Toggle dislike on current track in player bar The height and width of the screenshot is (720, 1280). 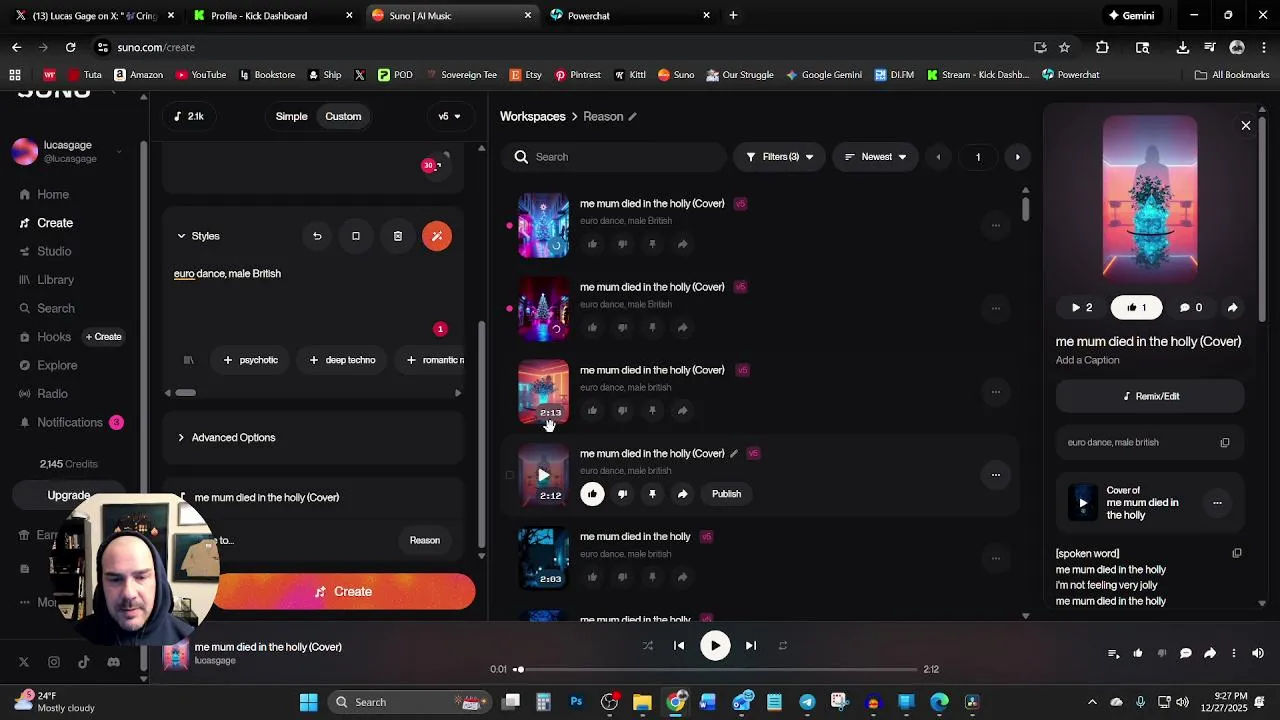pyautogui.click(x=1162, y=654)
